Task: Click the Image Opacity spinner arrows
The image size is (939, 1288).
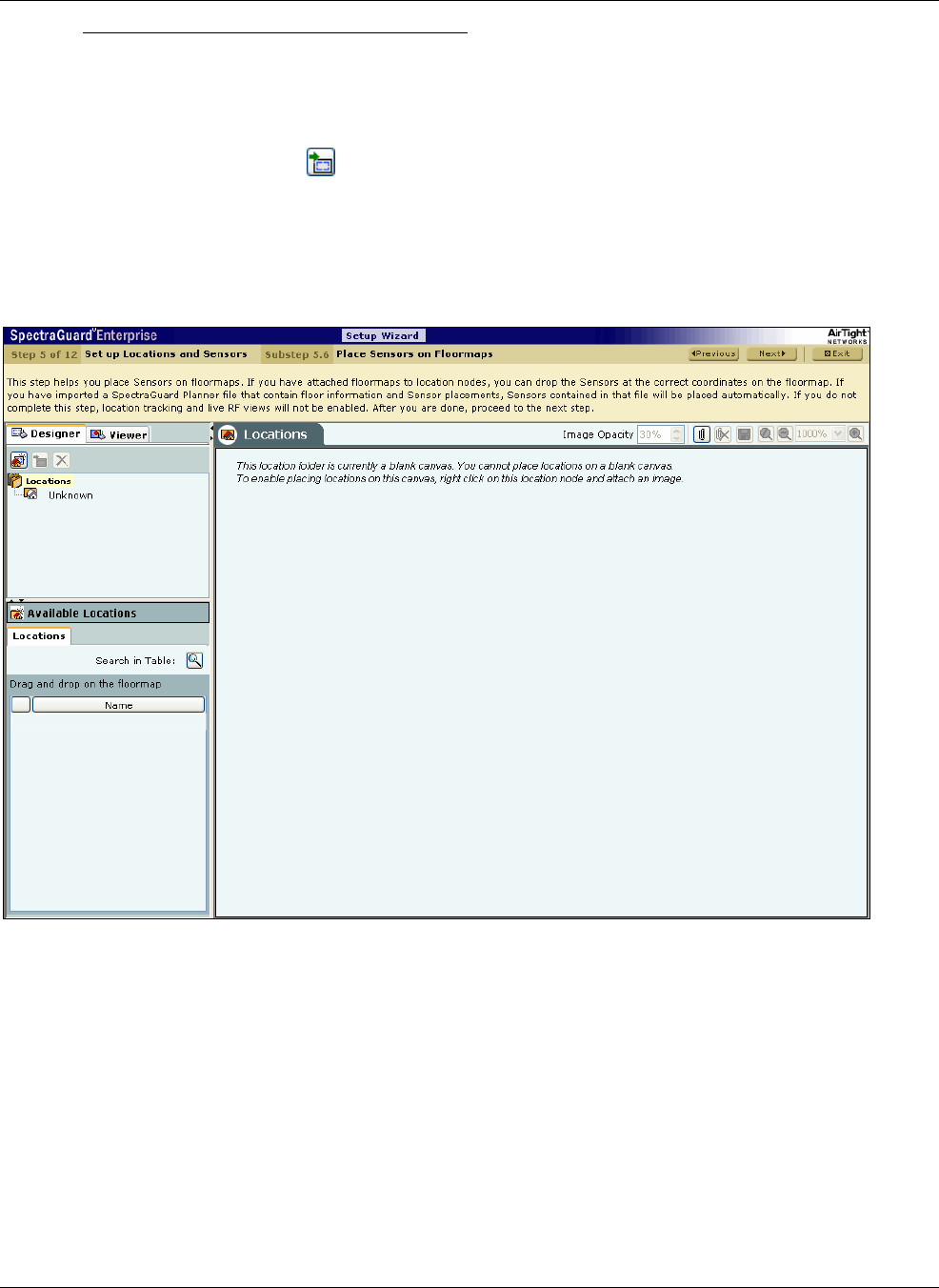Action: 677,434
